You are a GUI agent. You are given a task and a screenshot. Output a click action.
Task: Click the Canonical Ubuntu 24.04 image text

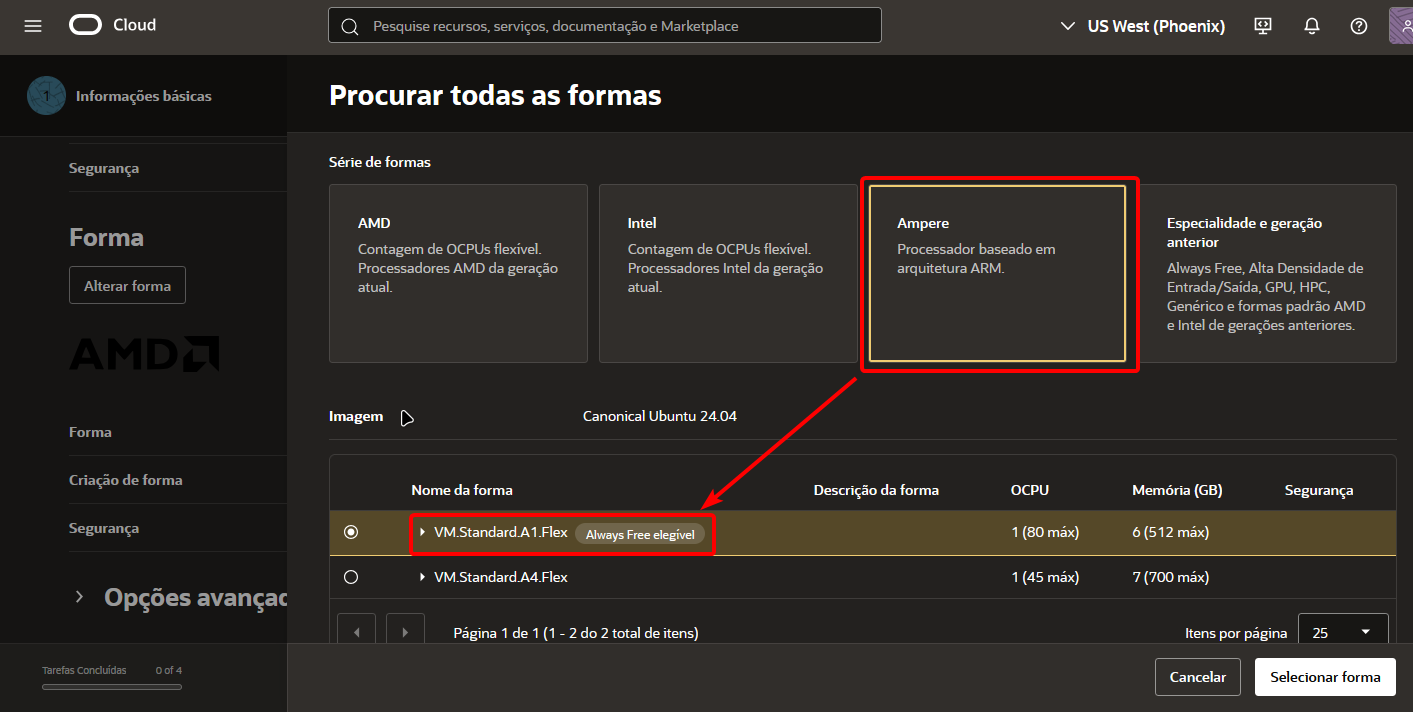(660, 416)
